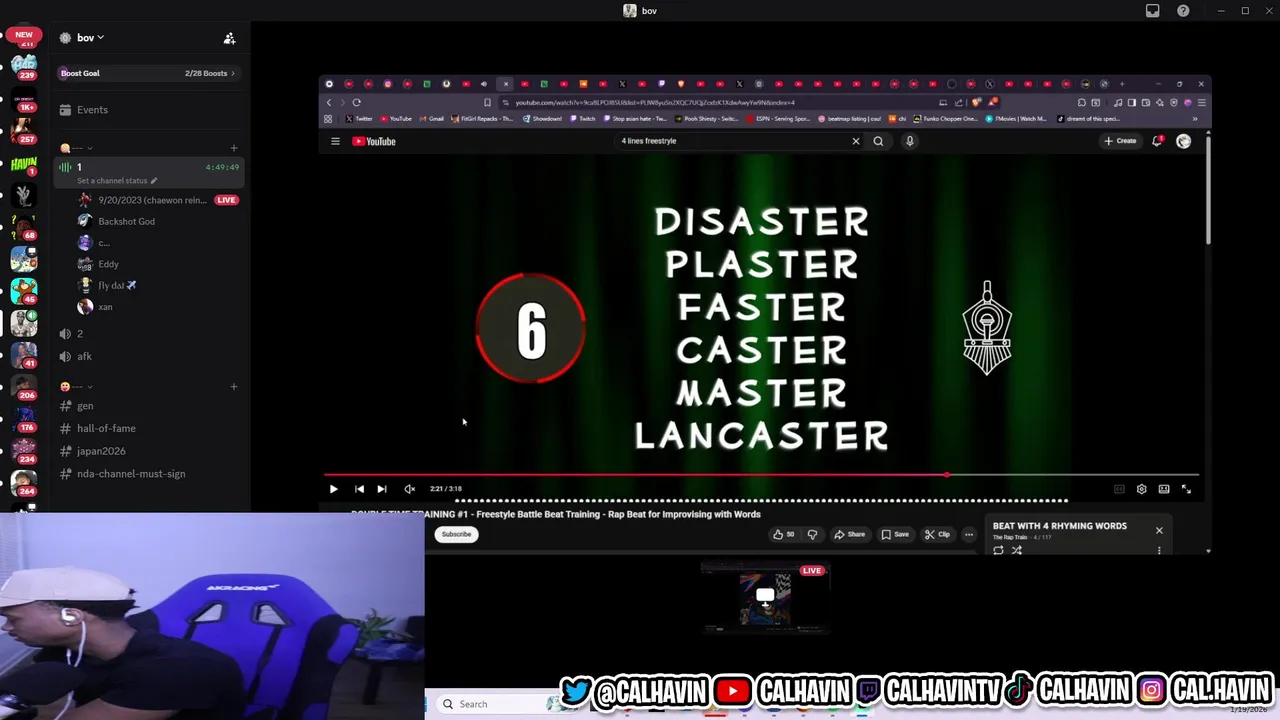Switch to theater mode in player
The image size is (1280, 720).
1164,489
